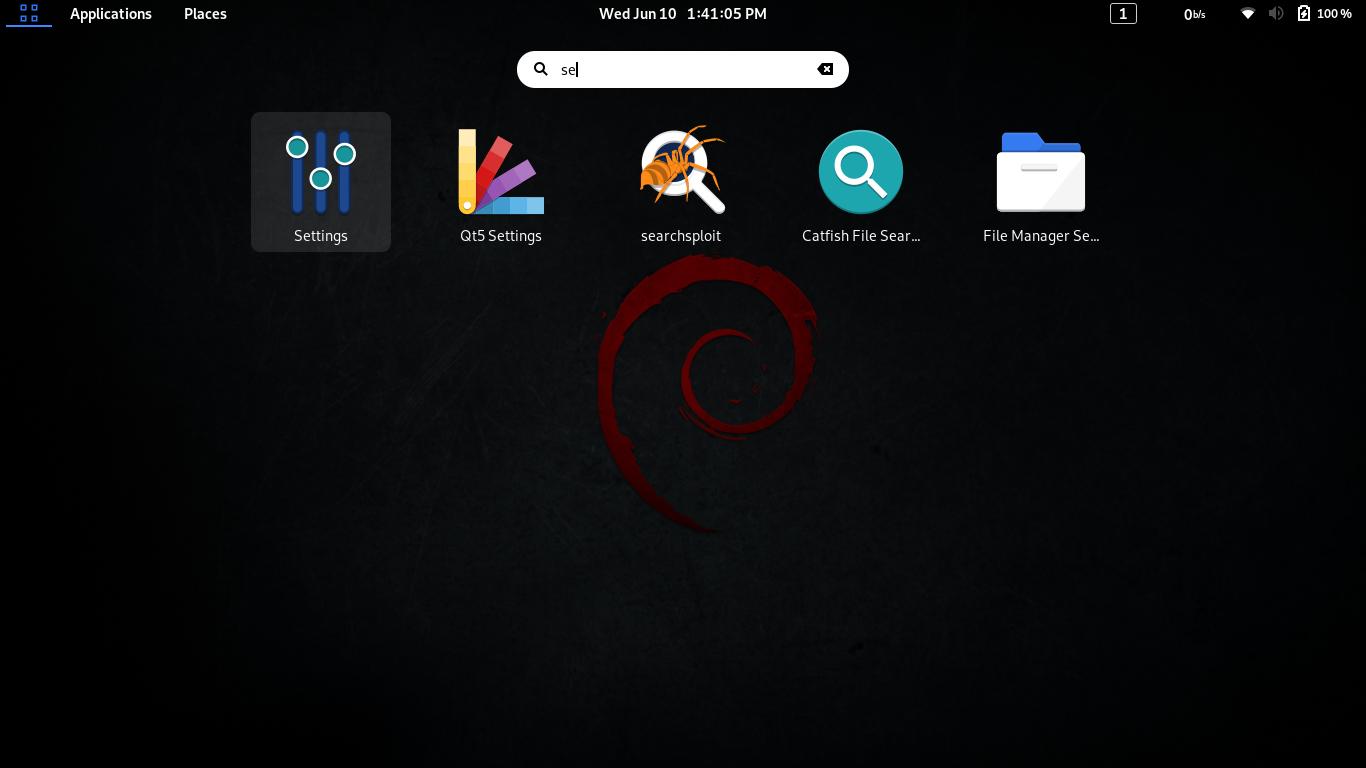The width and height of the screenshot is (1366, 768).
Task: Launch searchsploit from the search results
Action: 681,182
